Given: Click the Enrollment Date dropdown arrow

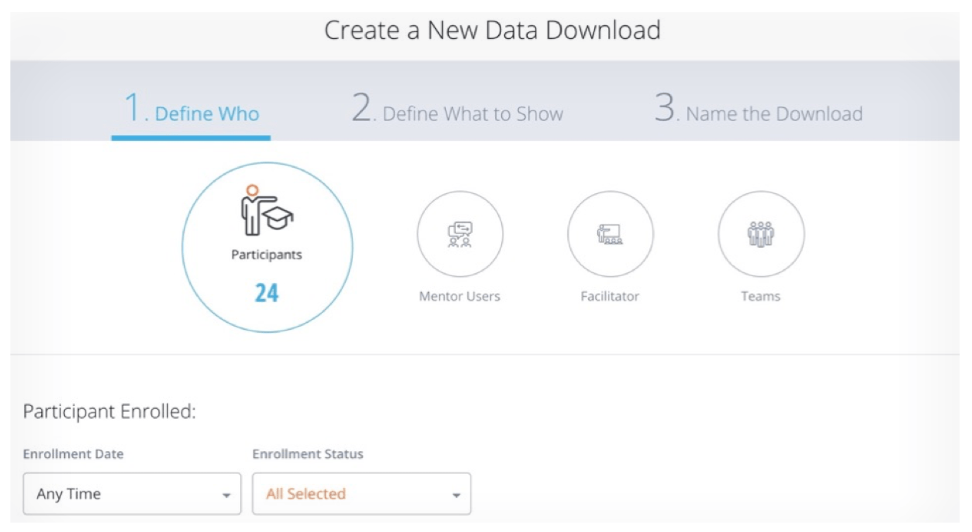Looking at the screenshot, I should coord(226,494).
